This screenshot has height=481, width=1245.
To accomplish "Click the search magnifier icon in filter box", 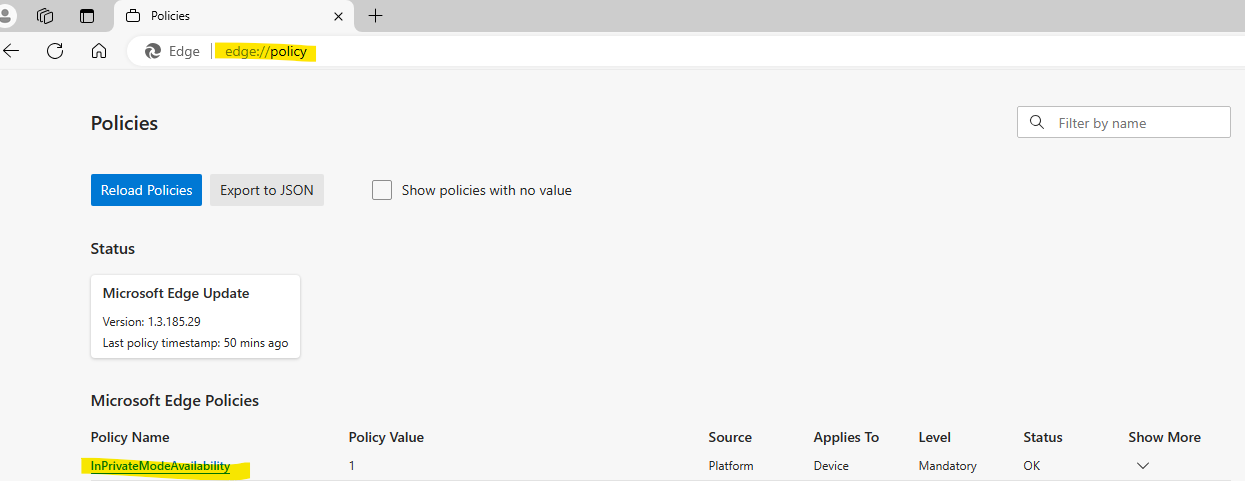I will pos(1036,123).
